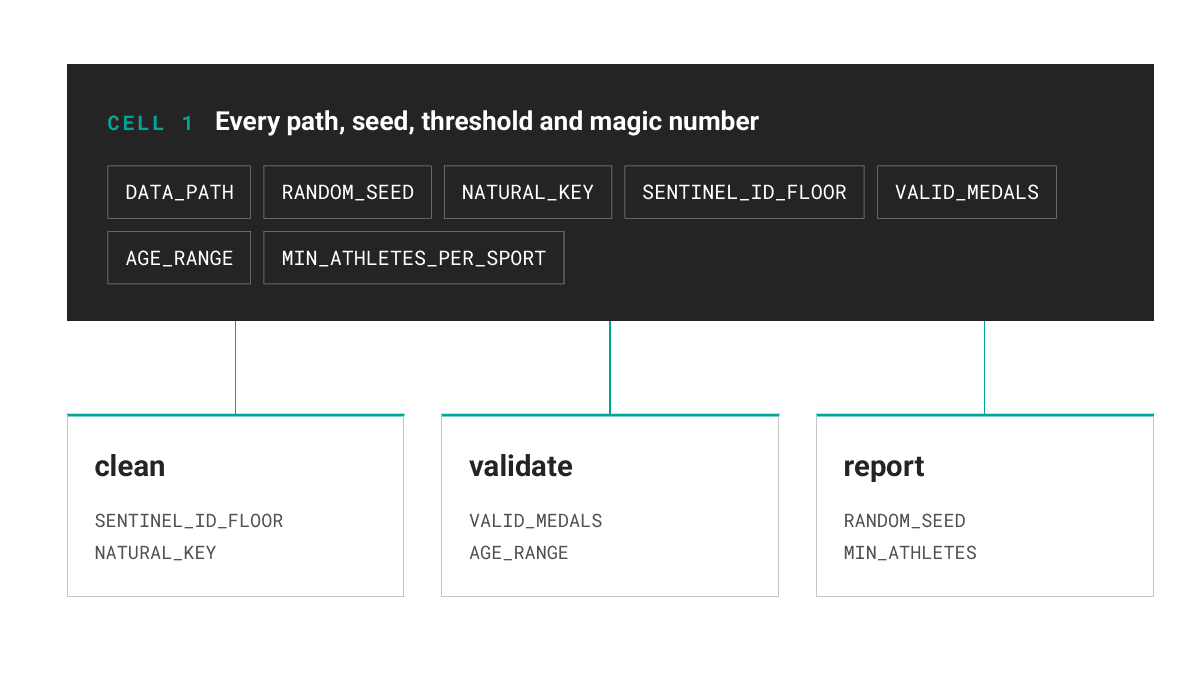Click RANDOM_SEED inside the report card

point(905,521)
